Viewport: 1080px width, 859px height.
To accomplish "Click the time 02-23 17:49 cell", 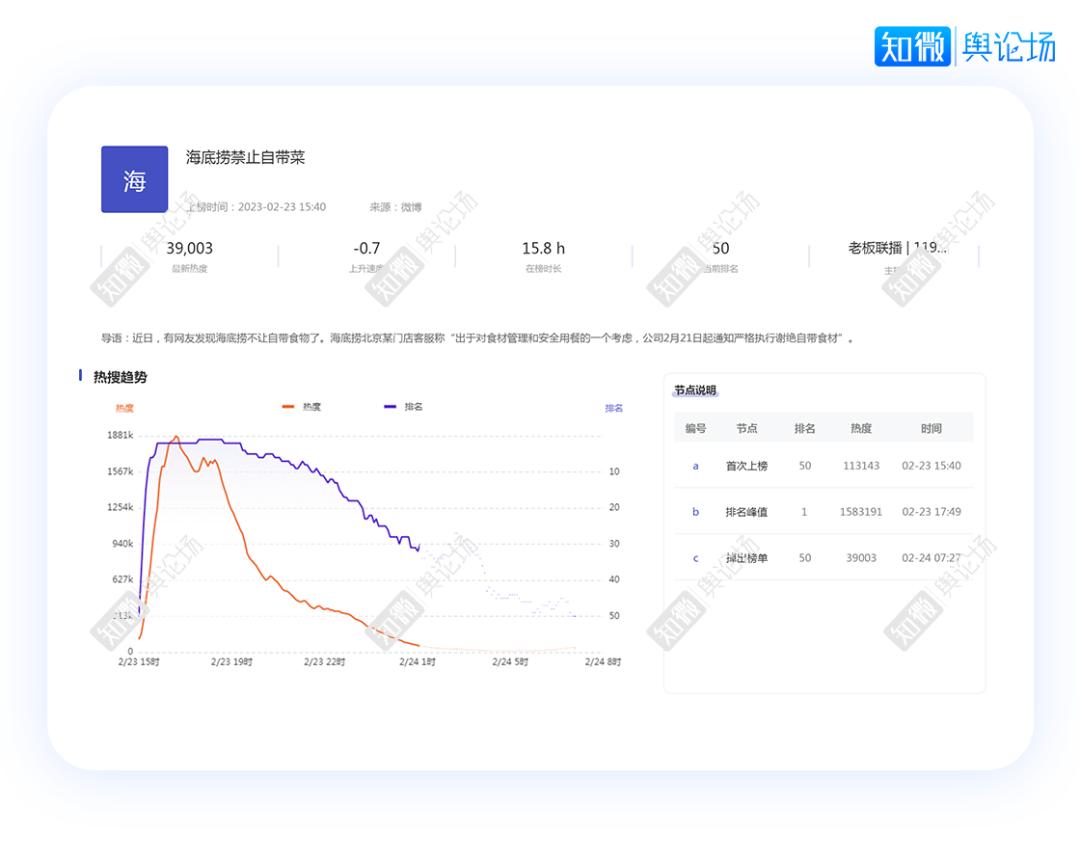I will tap(931, 512).
